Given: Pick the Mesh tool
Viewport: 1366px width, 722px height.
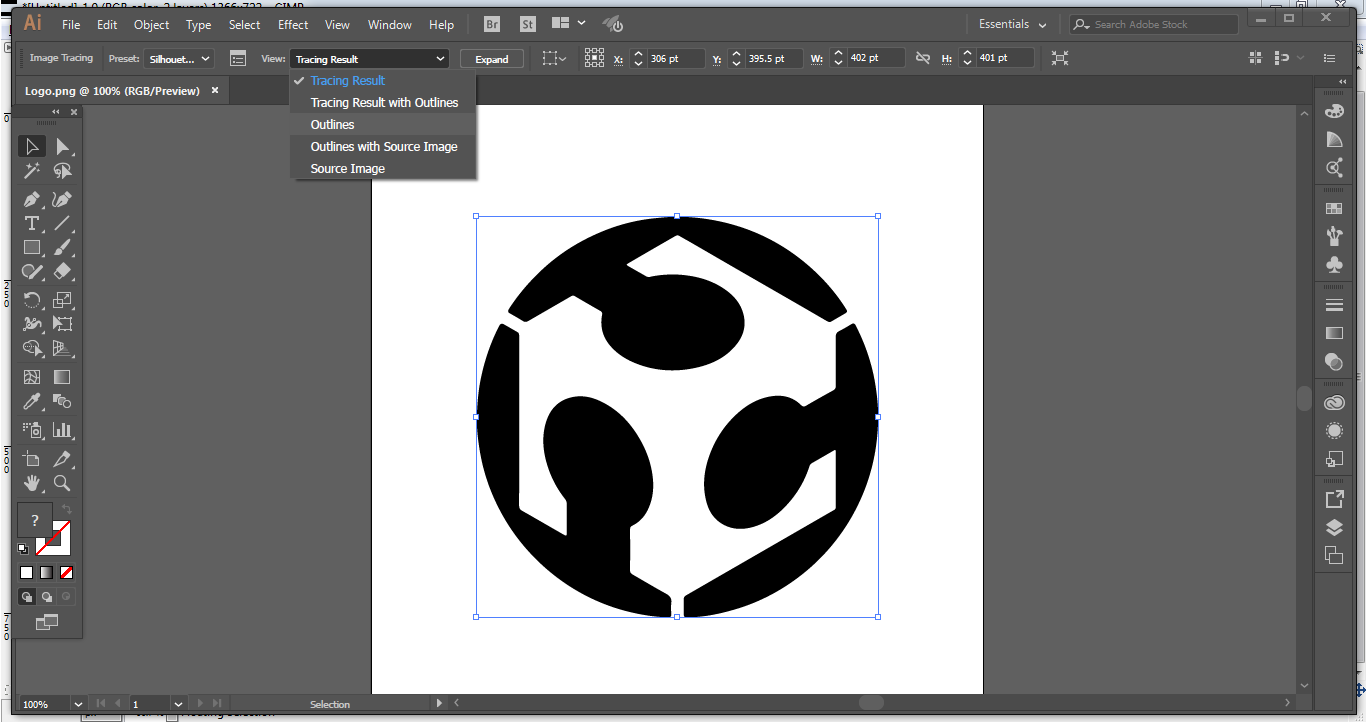Looking at the screenshot, I should [32, 377].
